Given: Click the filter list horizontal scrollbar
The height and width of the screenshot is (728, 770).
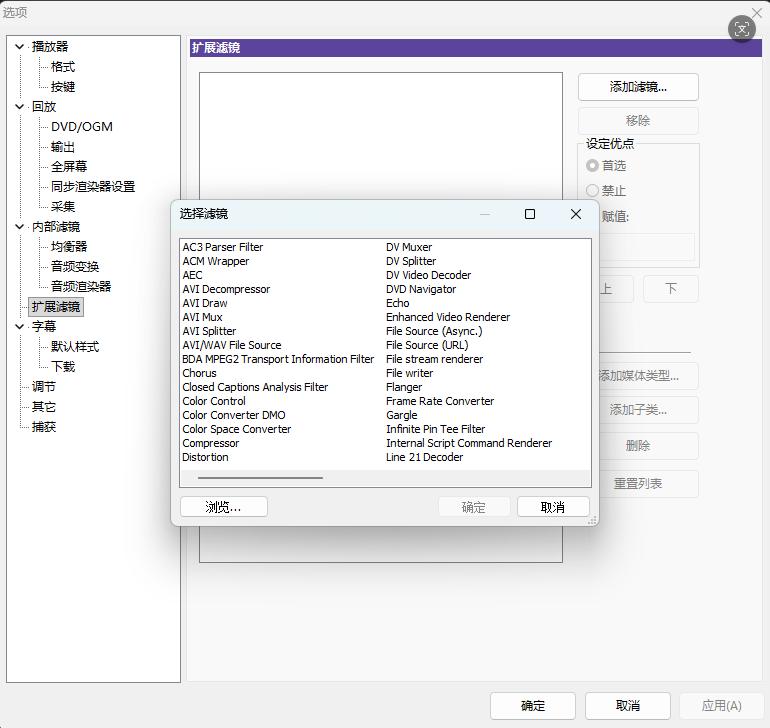Looking at the screenshot, I should click(x=260, y=477).
